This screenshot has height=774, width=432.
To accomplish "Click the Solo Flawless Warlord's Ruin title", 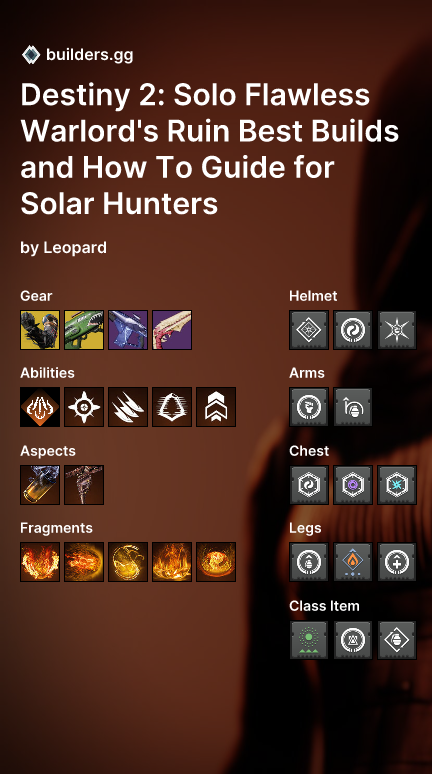I will tap(210, 149).
